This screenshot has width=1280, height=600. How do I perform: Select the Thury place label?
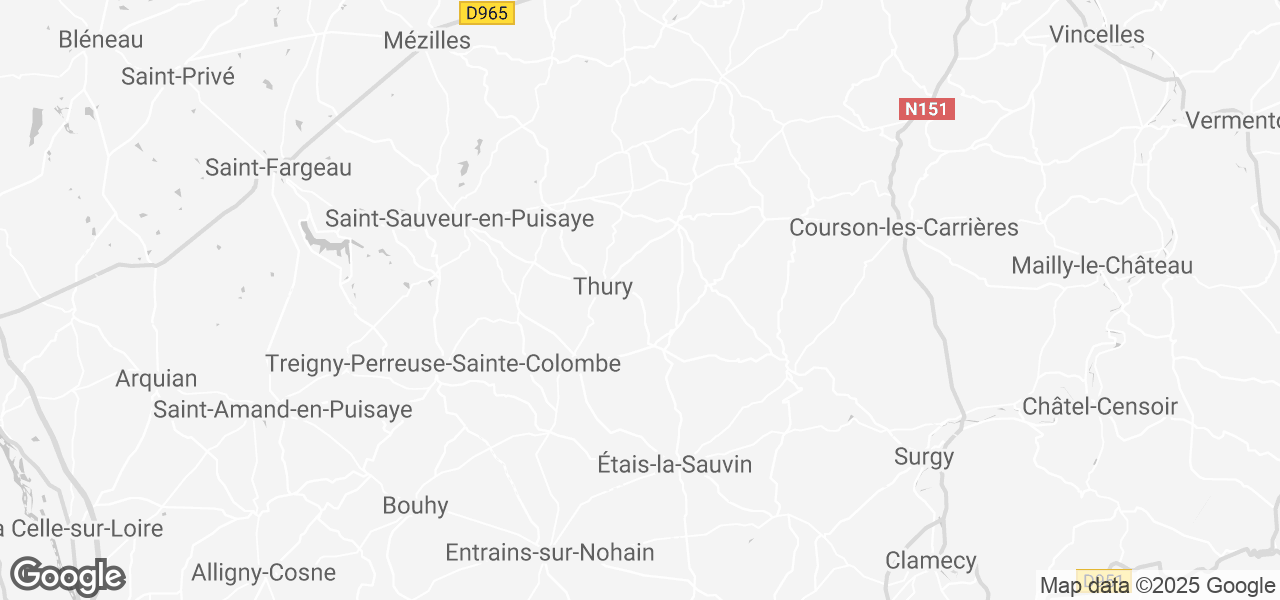click(603, 287)
